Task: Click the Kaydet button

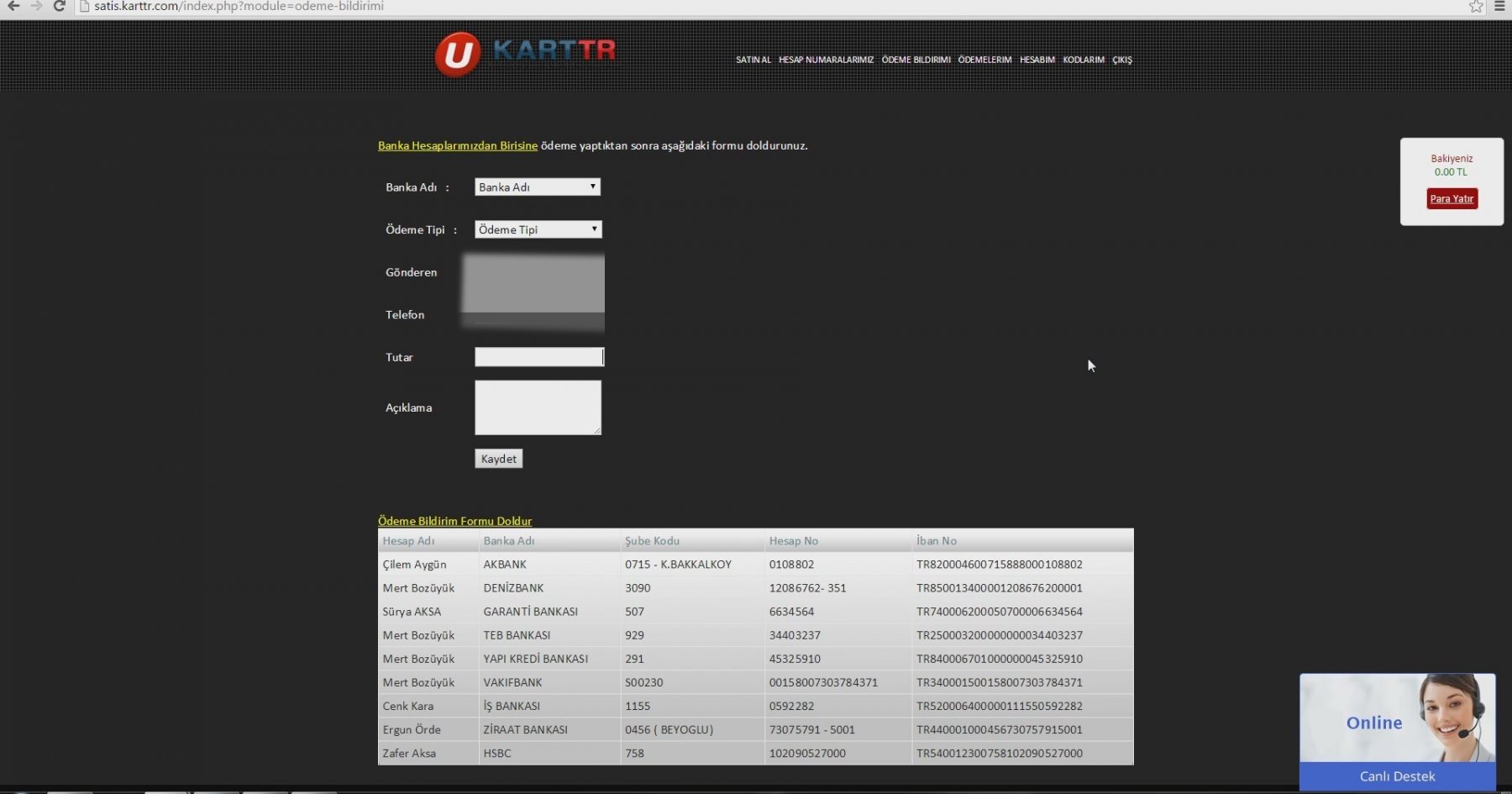Action: coord(499,459)
